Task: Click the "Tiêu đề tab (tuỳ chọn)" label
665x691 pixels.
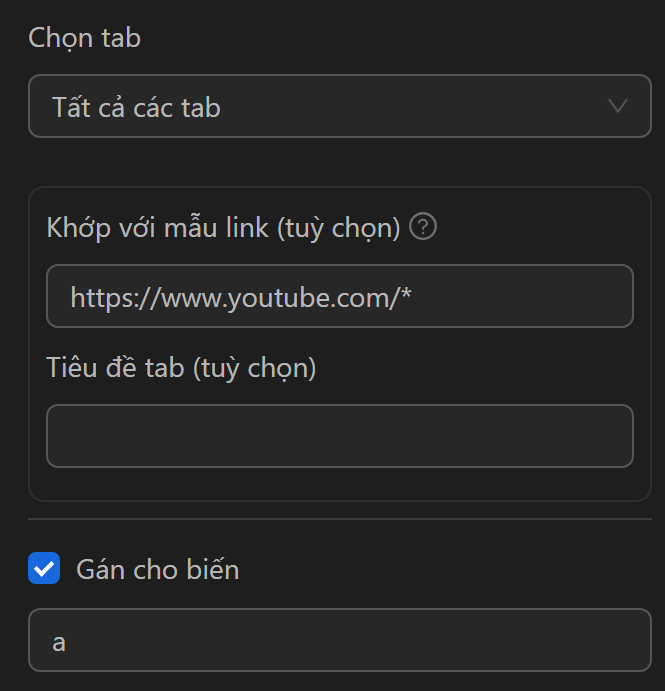Action: click(181, 368)
